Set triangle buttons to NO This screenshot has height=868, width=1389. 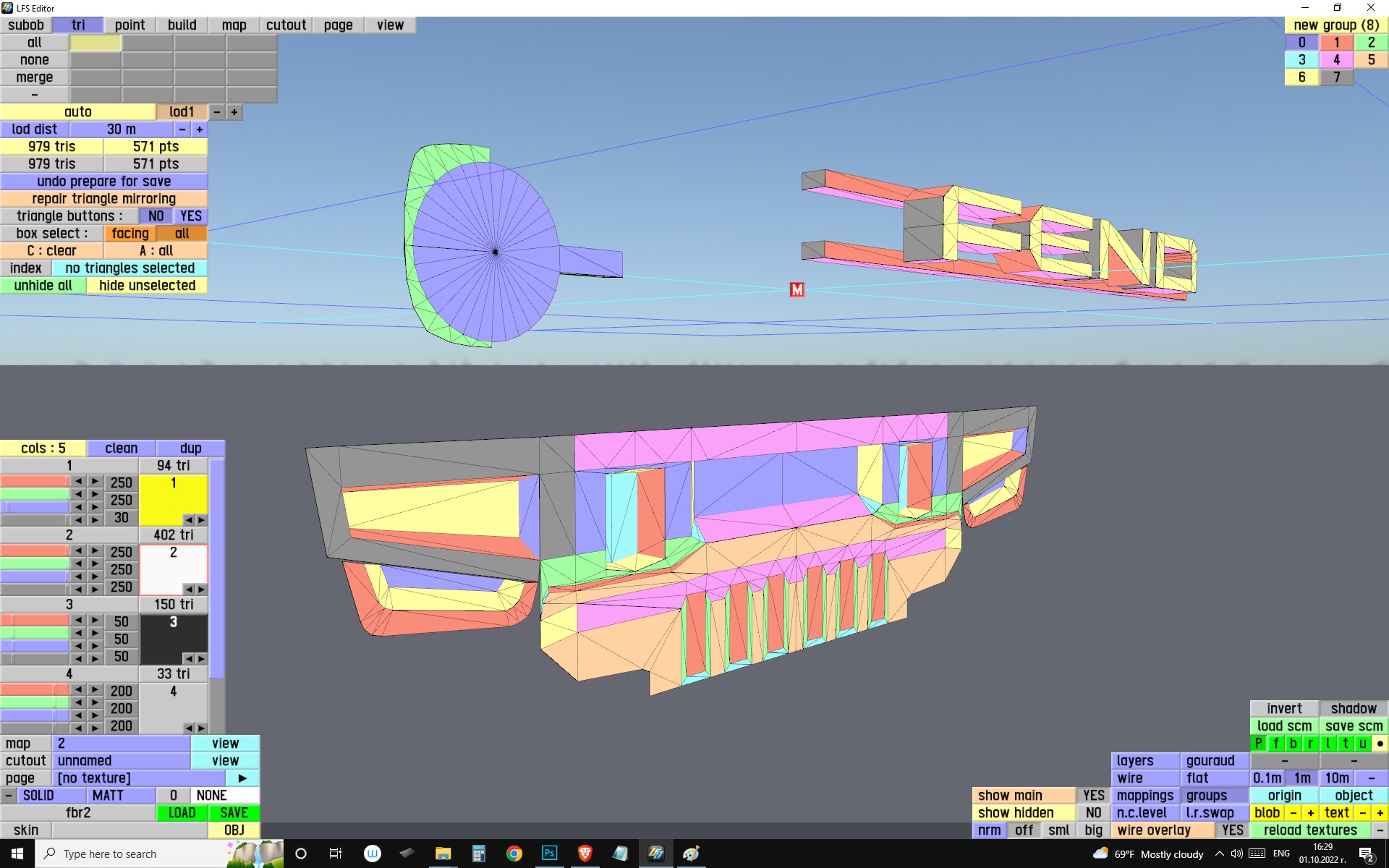click(x=156, y=216)
